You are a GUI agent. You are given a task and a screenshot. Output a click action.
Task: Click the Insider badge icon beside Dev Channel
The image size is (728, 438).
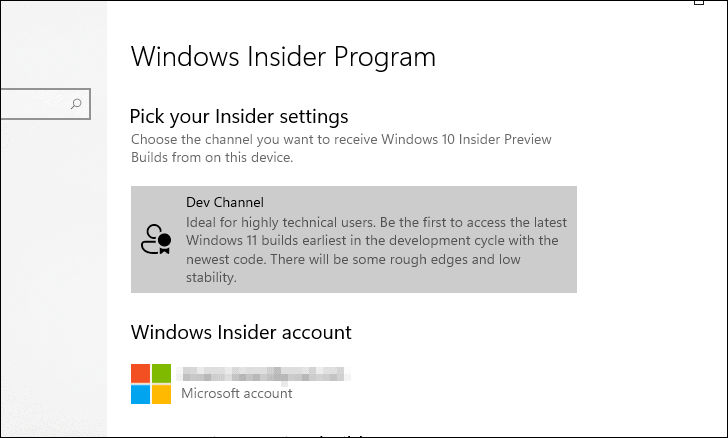156,239
